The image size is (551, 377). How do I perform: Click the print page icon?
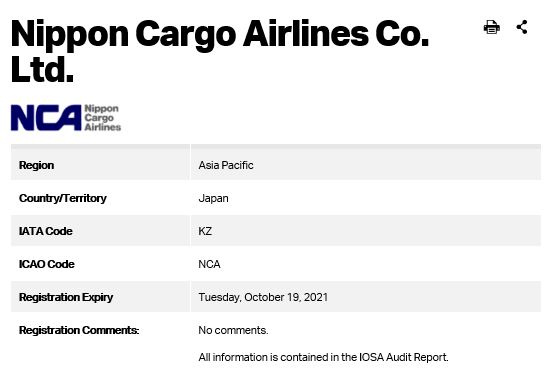[492, 27]
